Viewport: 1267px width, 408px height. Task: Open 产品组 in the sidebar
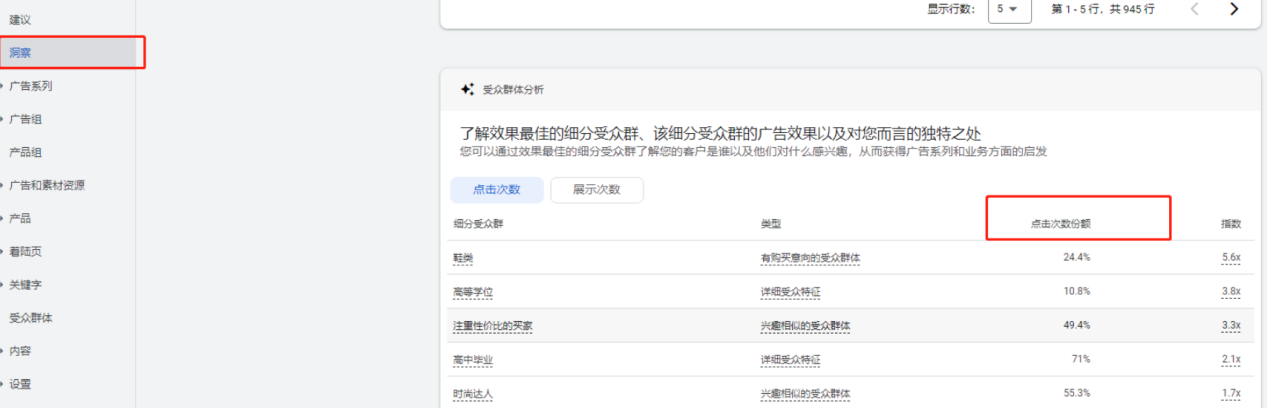(x=25, y=152)
